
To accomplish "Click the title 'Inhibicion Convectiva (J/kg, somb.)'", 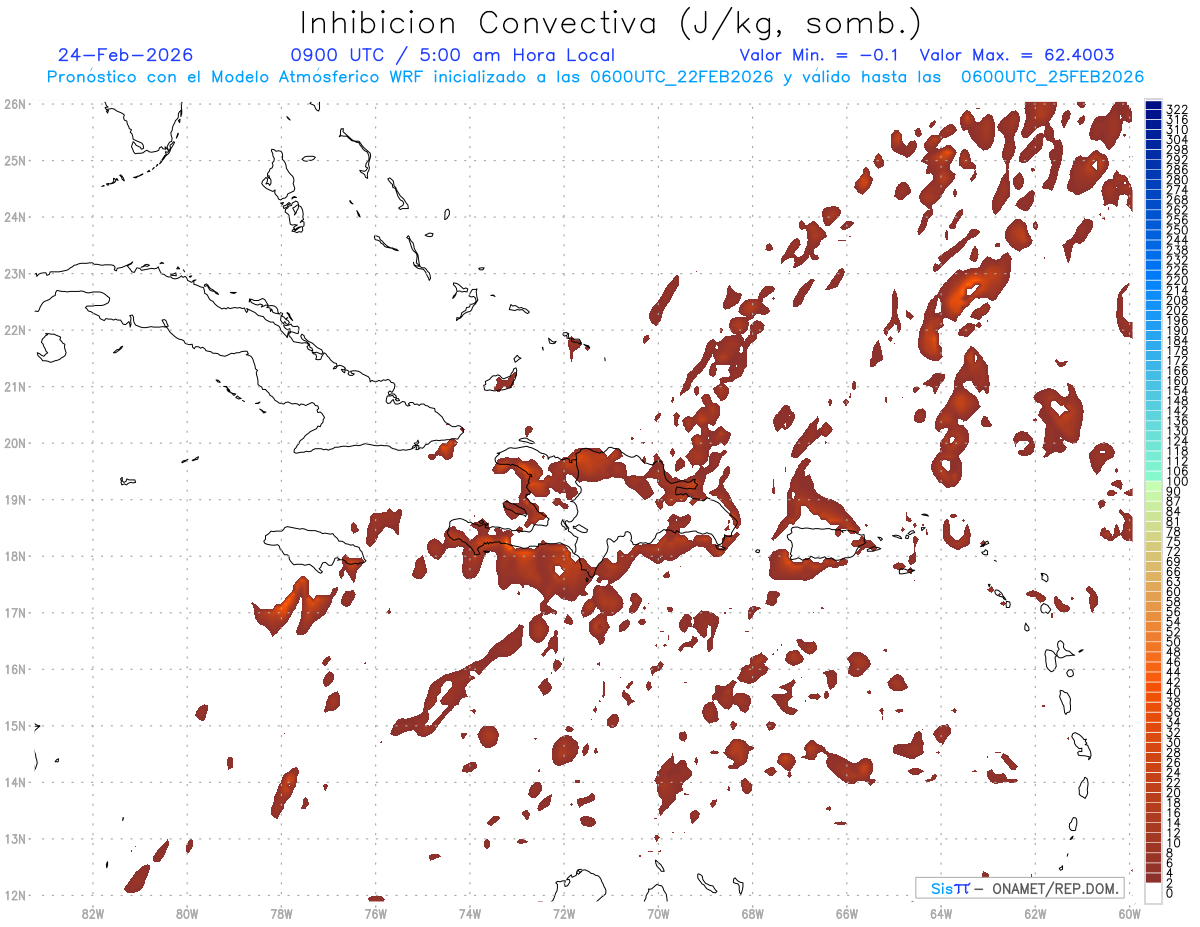I will pos(611,23).
